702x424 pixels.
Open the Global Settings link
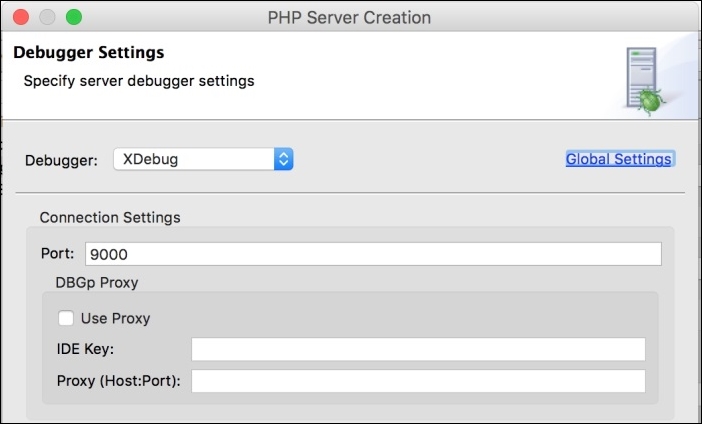tap(618, 159)
